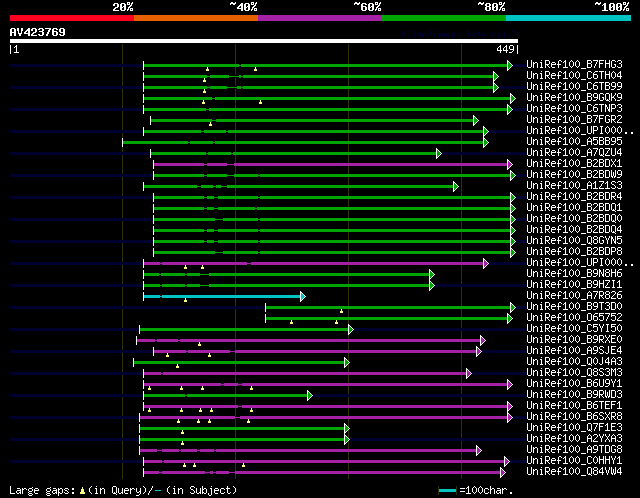Viewport: 640px width, 498px height.
Task: Click the purple alignment bar in the Q8S3M3 row
Action: 305,374
